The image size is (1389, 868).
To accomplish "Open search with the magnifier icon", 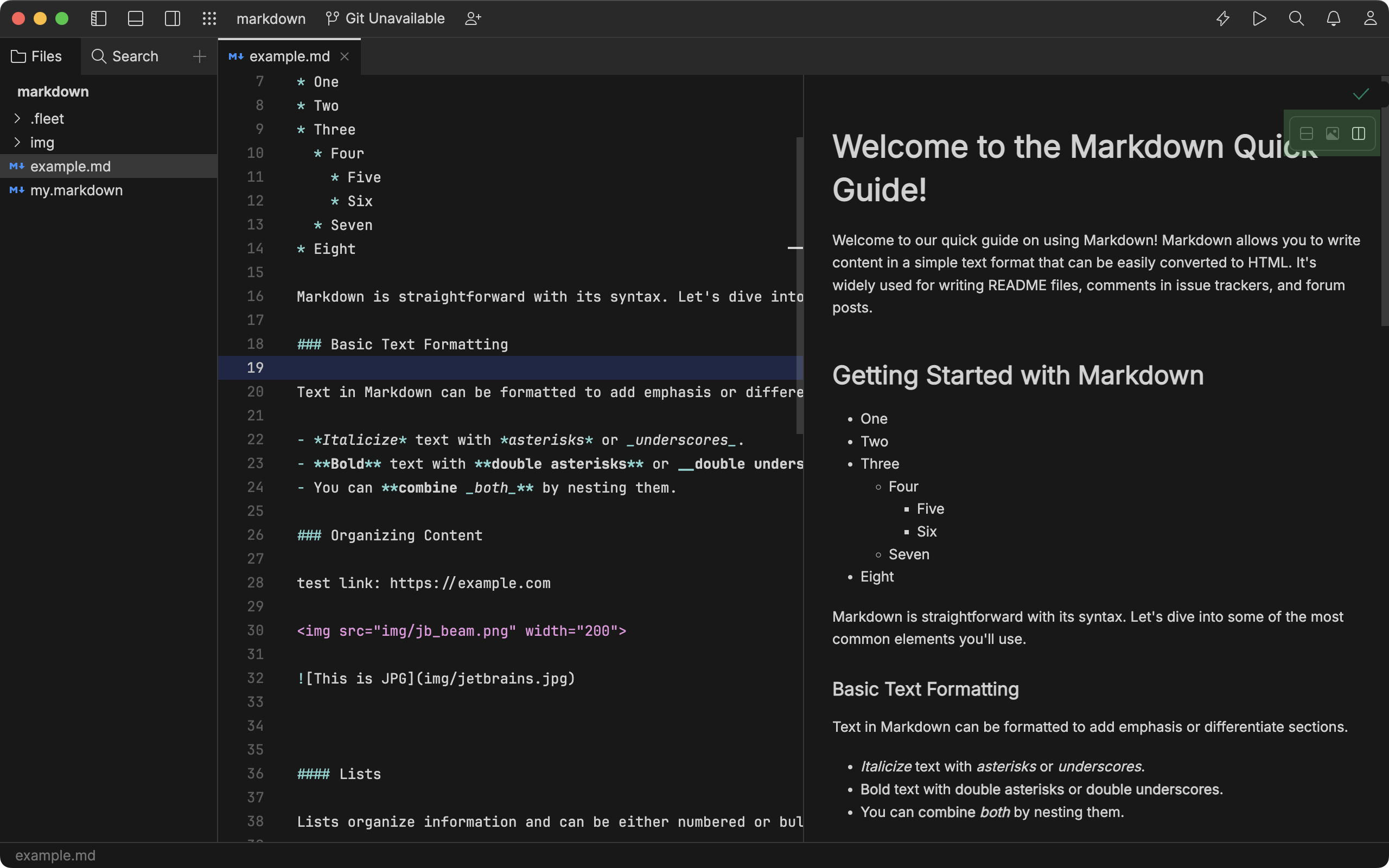I will pyautogui.click(x=1297, y=18).
